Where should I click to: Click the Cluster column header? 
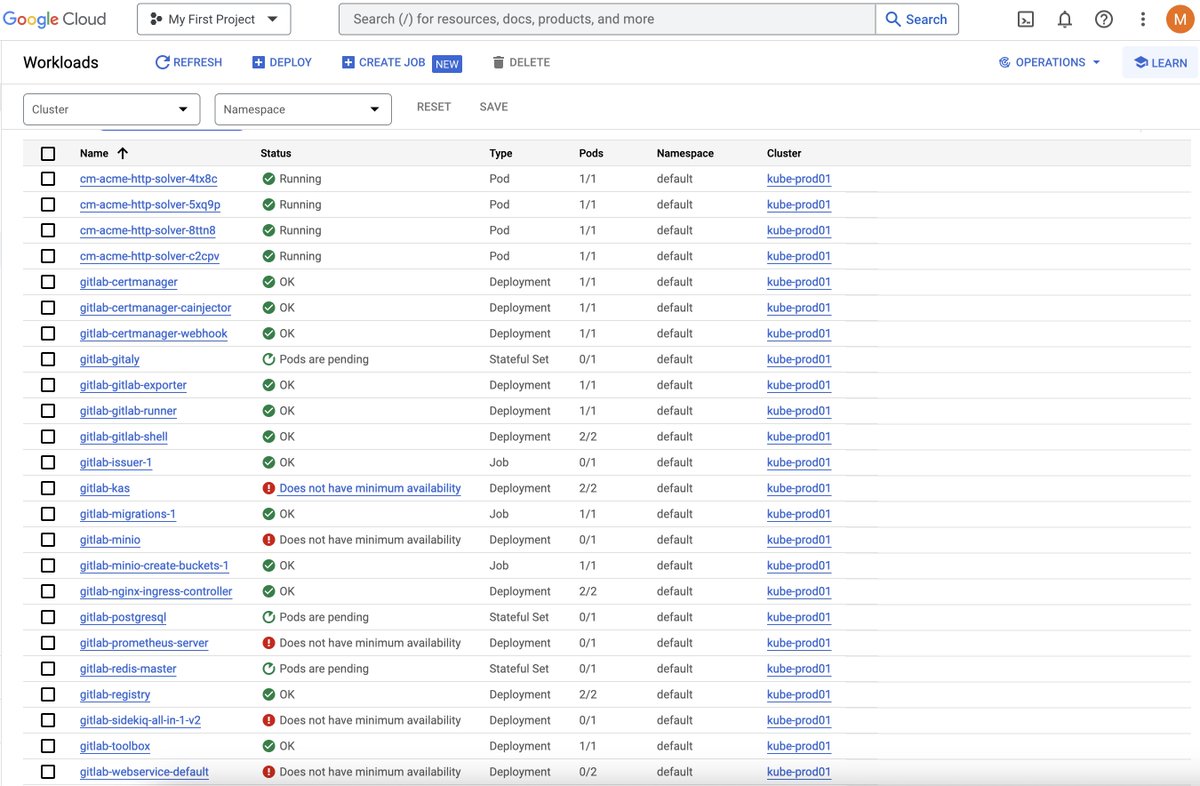784,153
